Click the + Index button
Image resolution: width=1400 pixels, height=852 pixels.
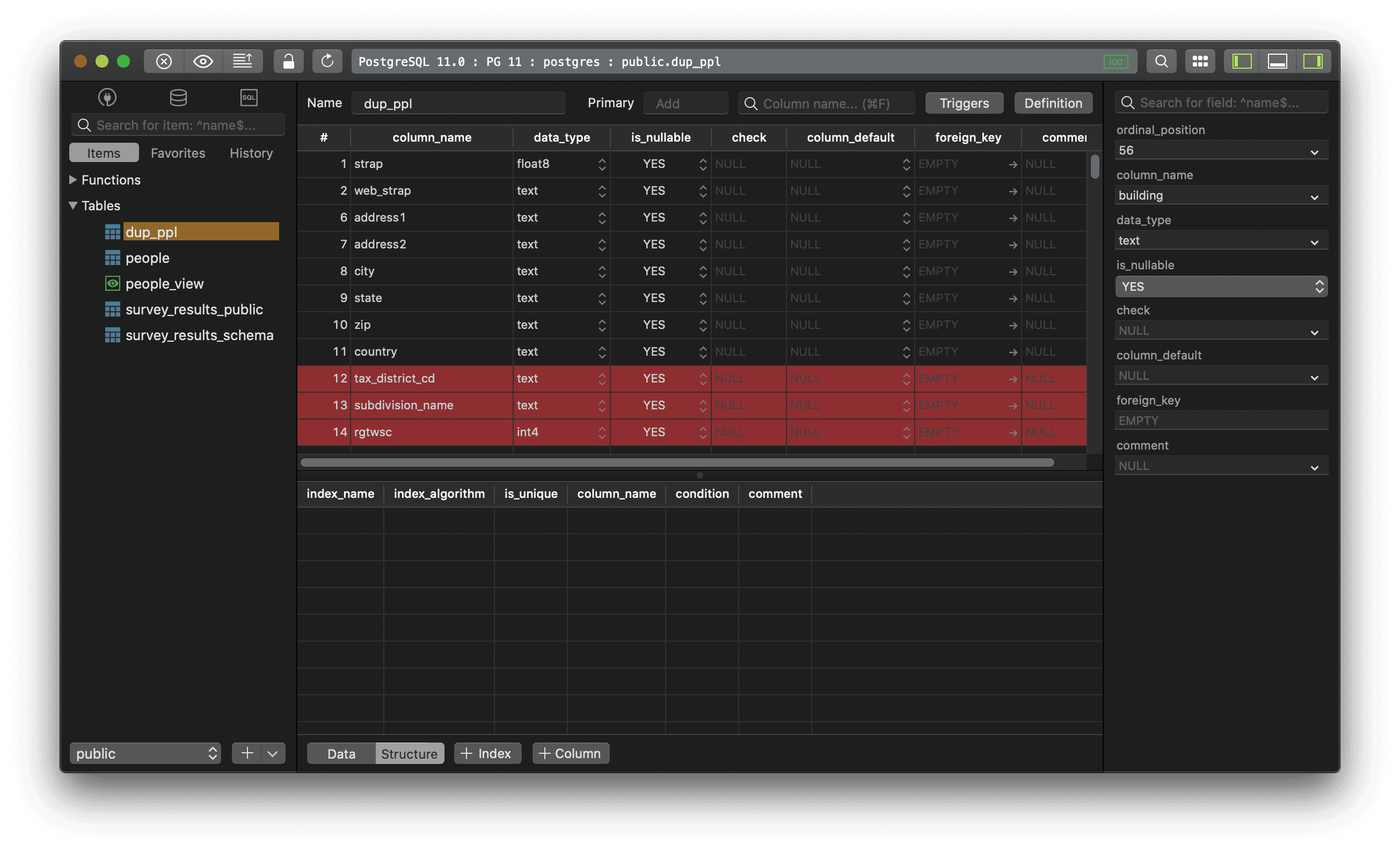pyautogui.click(x=487, y=753)
